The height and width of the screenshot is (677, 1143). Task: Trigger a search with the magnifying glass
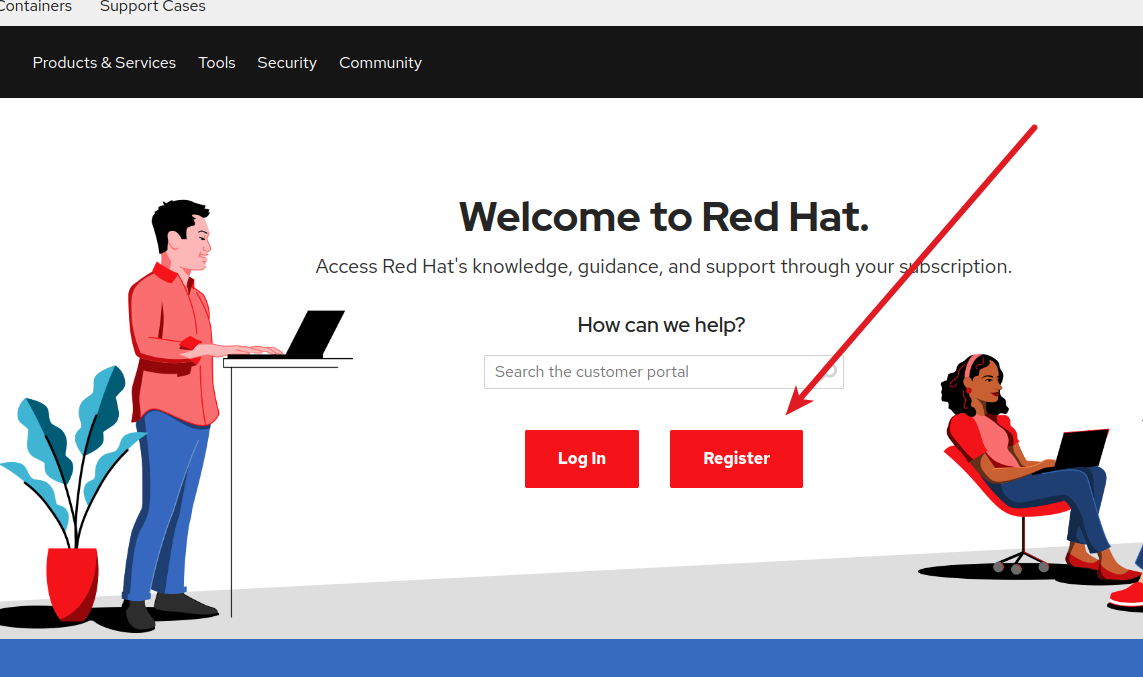coord(830,371)
